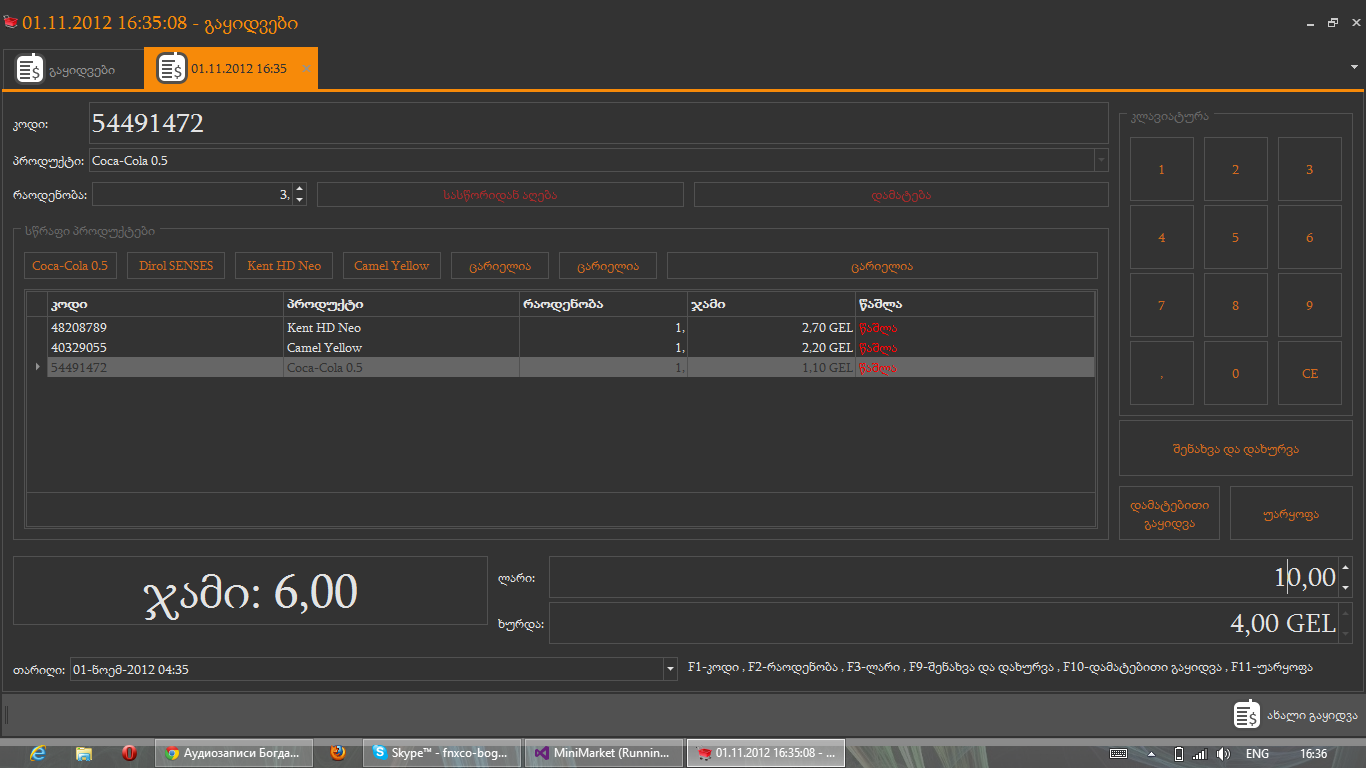Increase quantity using the up spinner arrow
Viewport: 1366px width, 768px height.
click(x=299, y=188)
